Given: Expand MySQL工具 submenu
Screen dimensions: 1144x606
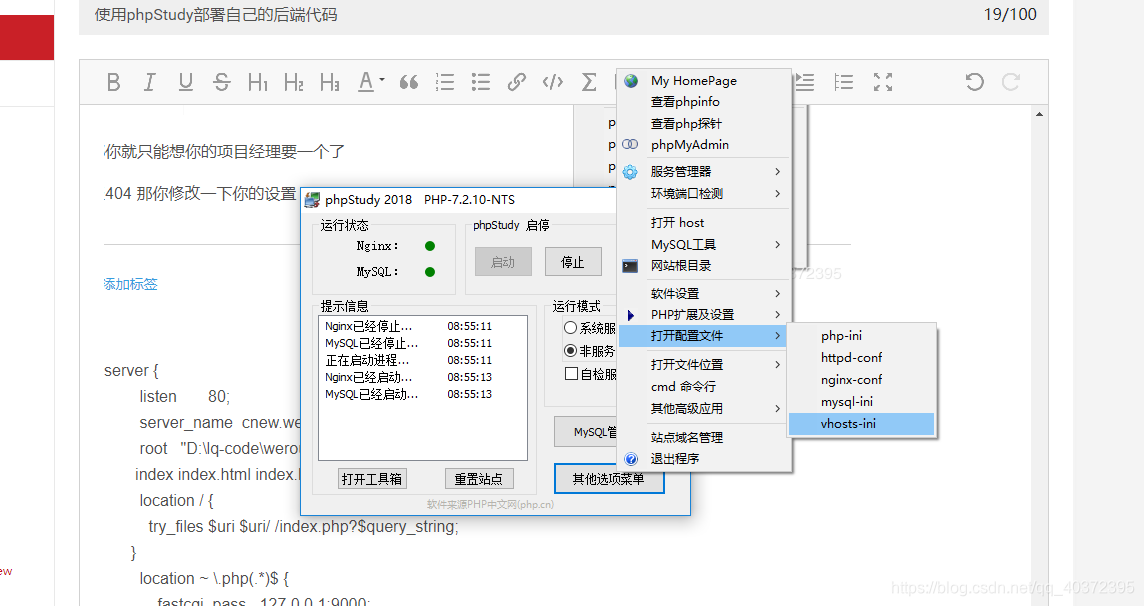Looking at the screenshot, I should click(704, 244).
